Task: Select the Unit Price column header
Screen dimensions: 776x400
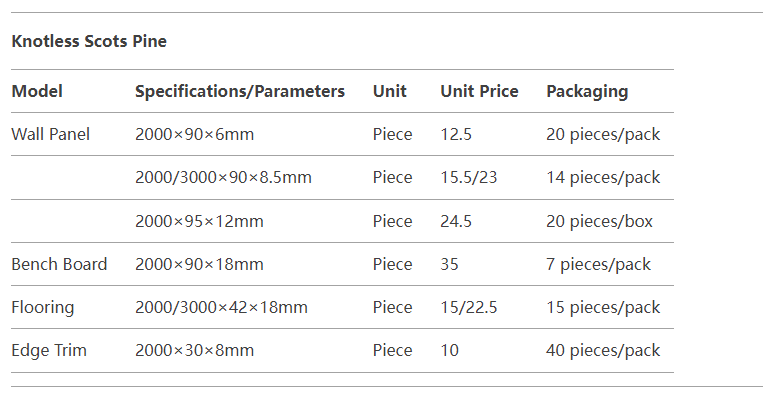Action: point(480,91)
